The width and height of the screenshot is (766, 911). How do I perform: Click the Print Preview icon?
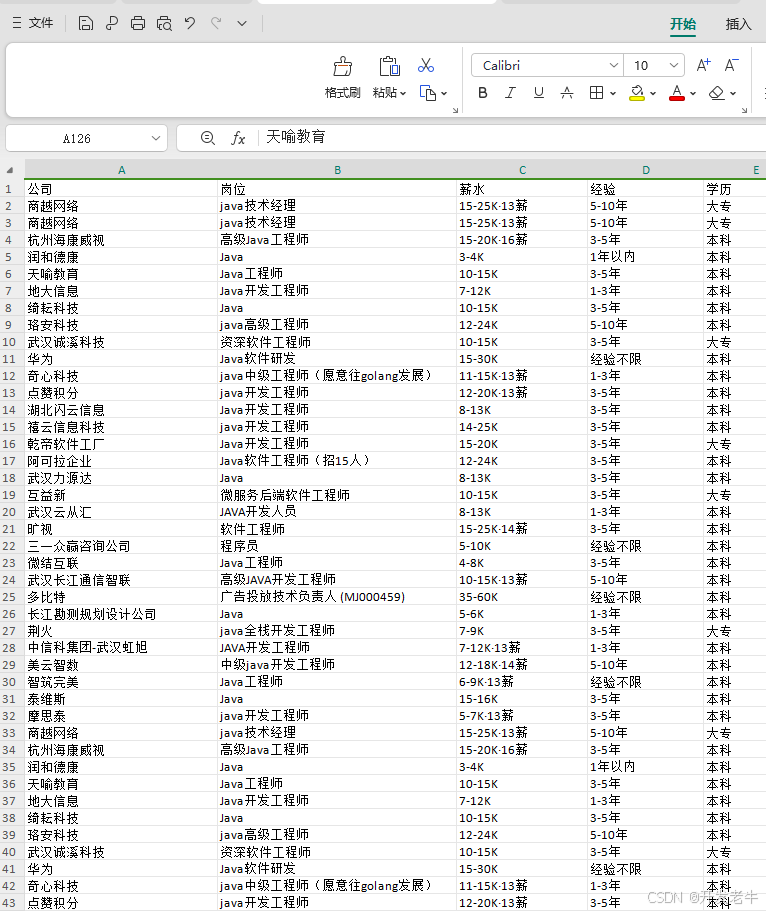point(164,23)
